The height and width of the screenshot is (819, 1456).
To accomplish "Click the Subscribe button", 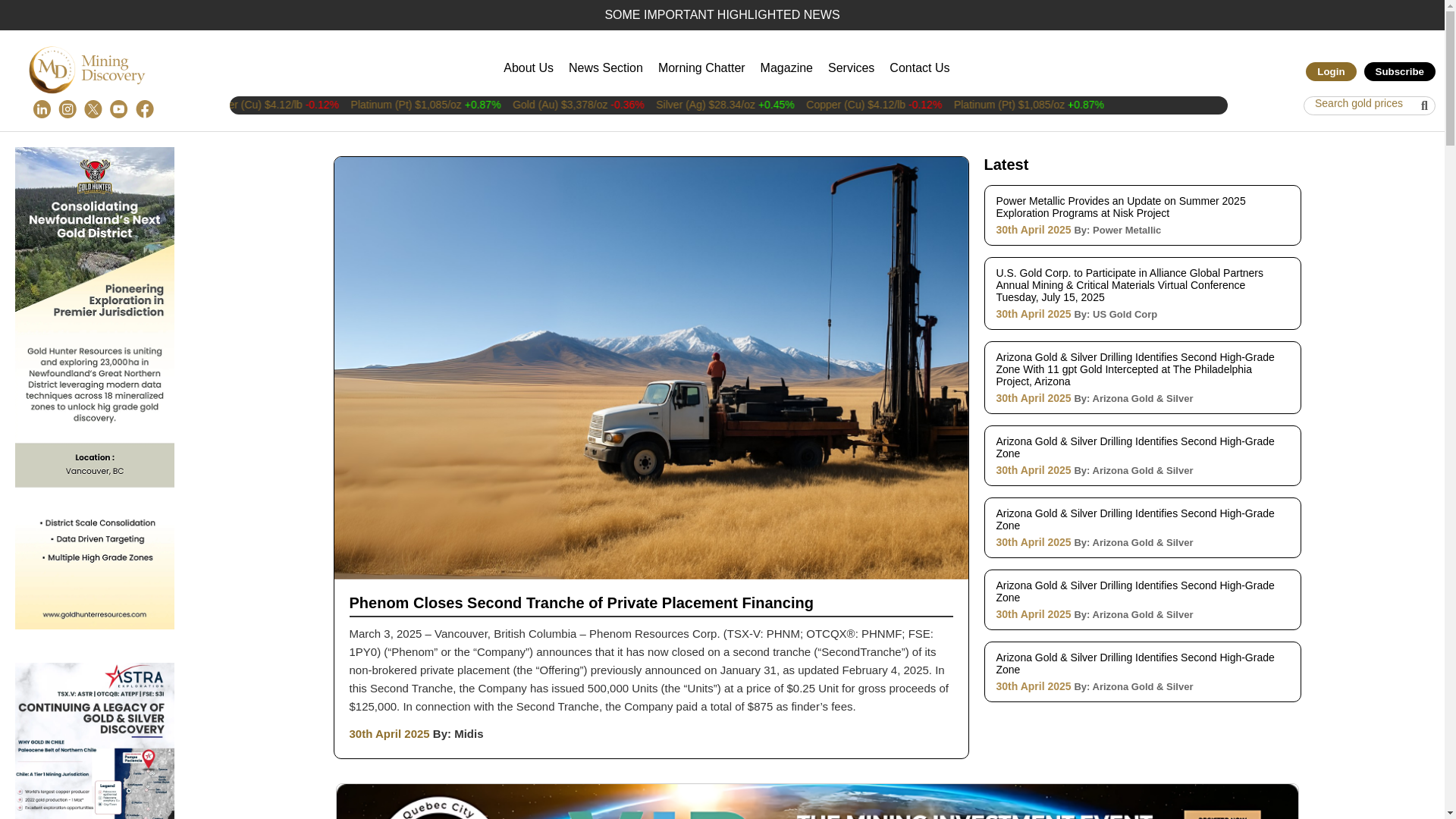I will click(1399, 71).
